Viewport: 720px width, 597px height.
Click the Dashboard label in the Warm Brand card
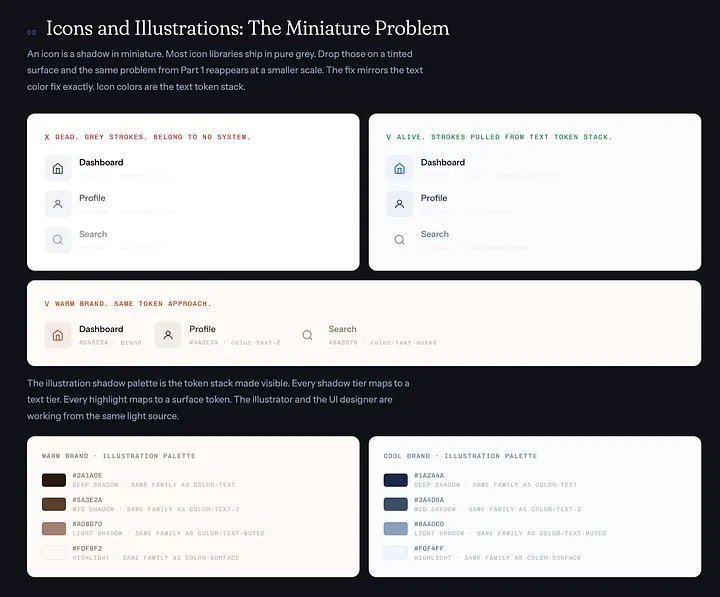tap(101, 329)
